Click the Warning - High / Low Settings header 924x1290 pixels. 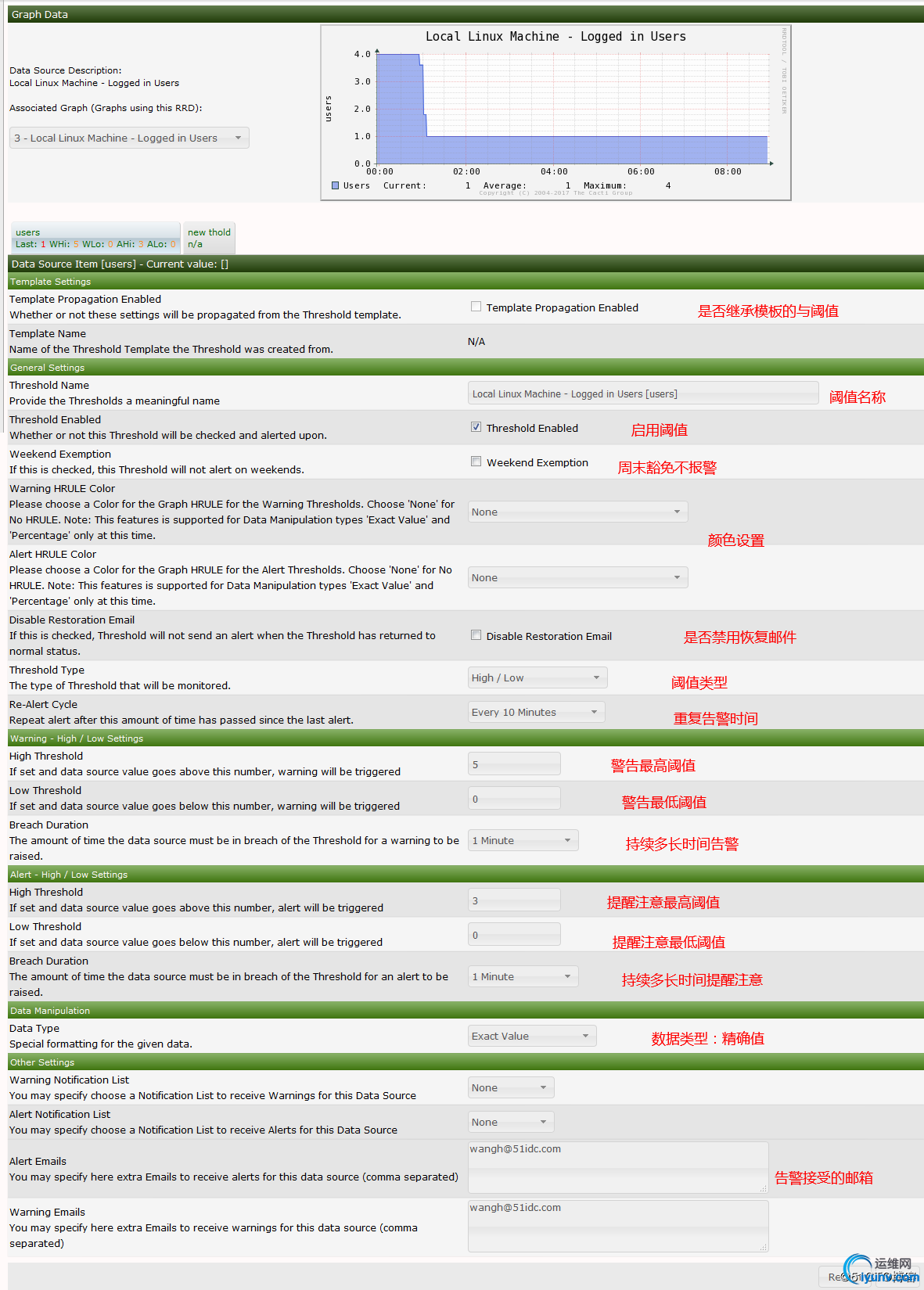(x=466, y=738)
